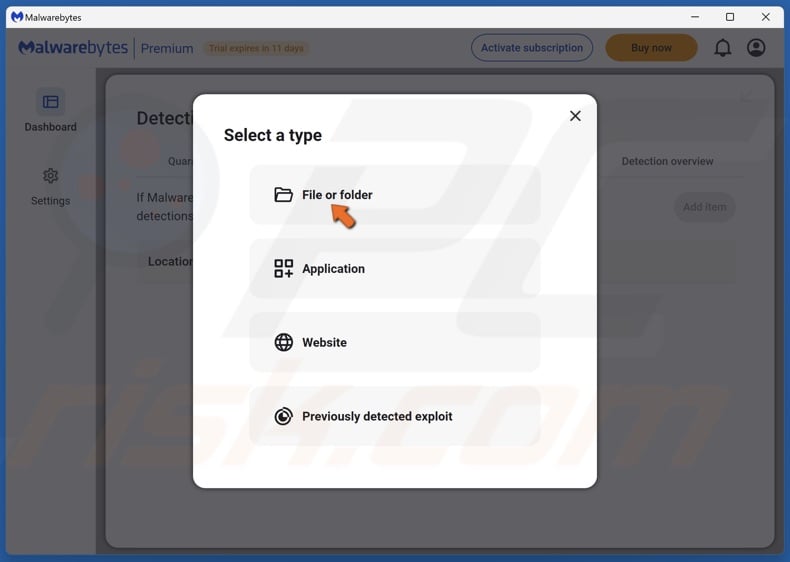Click the Trial expires in 11 days badge
This screenshot has height=562, width=790.
256,48
